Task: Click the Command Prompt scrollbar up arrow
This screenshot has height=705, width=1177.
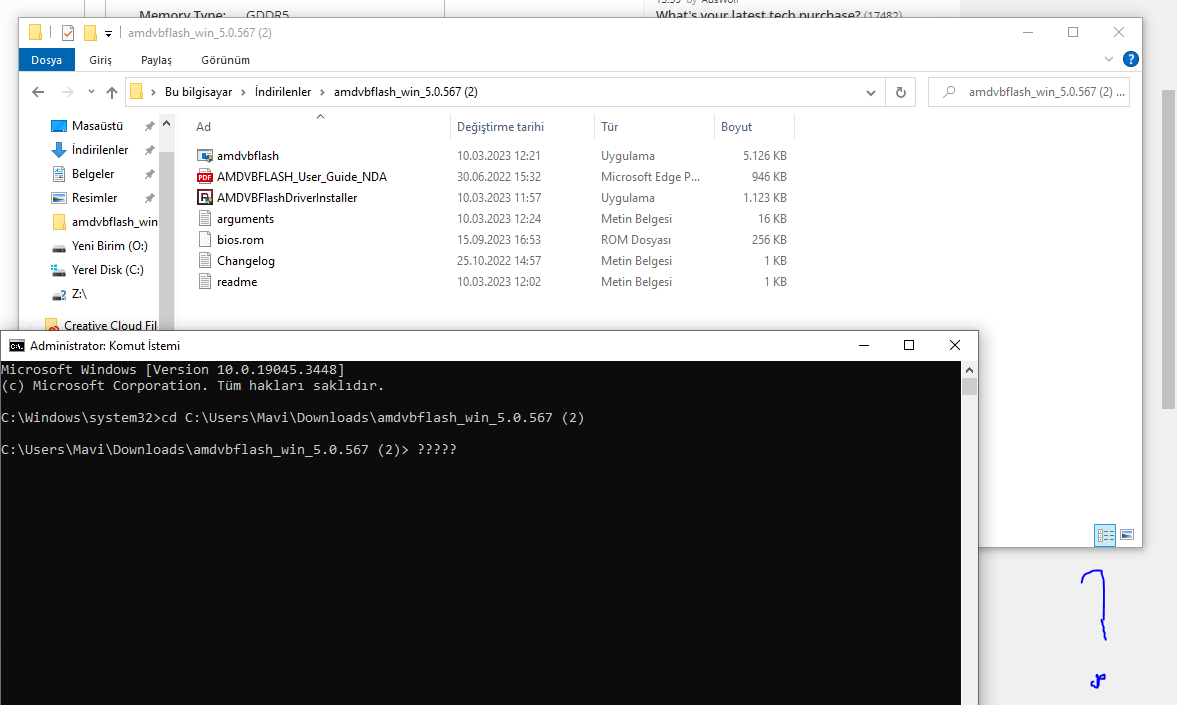Action: (969, 369)
